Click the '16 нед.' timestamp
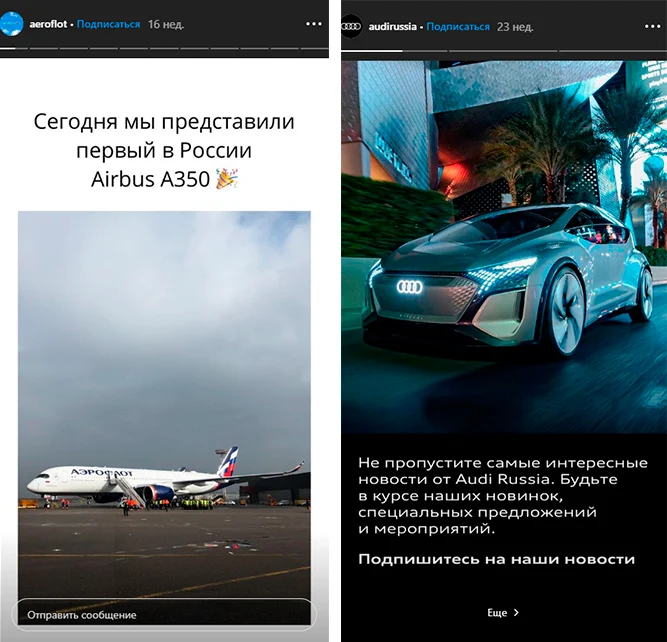The height and width of the screenshot is (642, 667). pyautogui.click(x=166, y=24)
